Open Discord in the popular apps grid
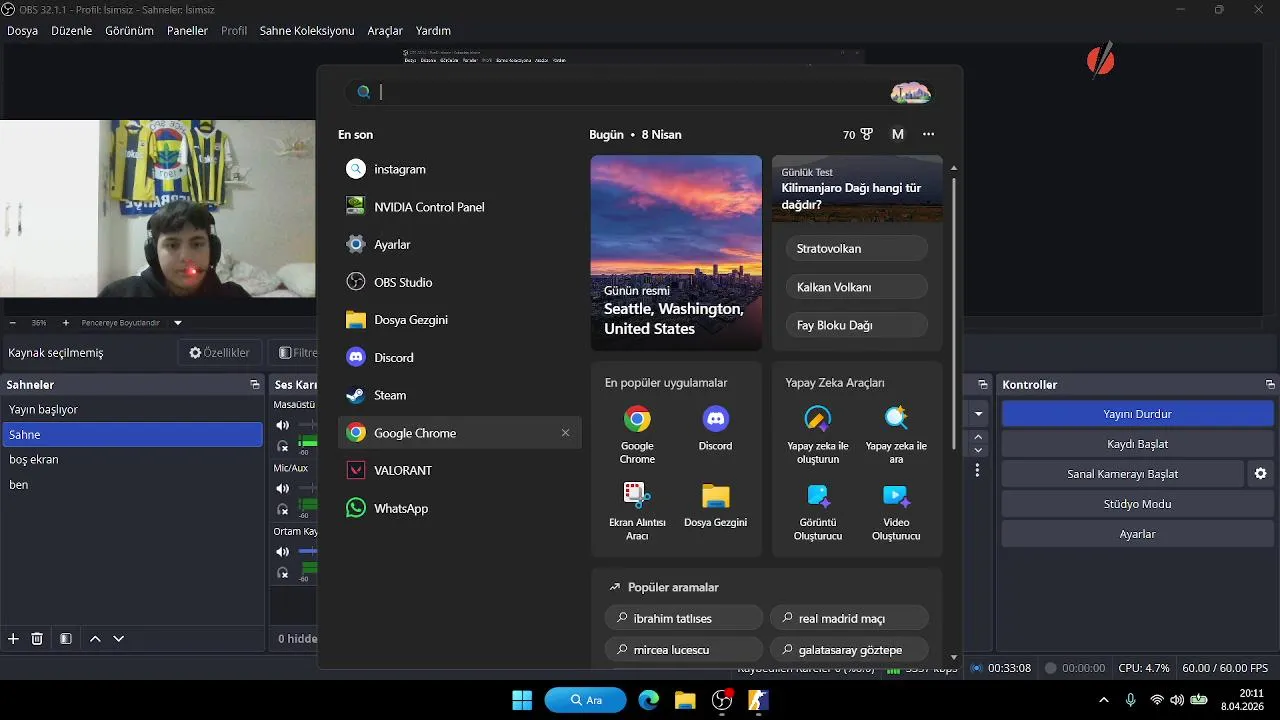Image resolution: width=1280 pixels, height=720 pixels. tap(715, 430)
